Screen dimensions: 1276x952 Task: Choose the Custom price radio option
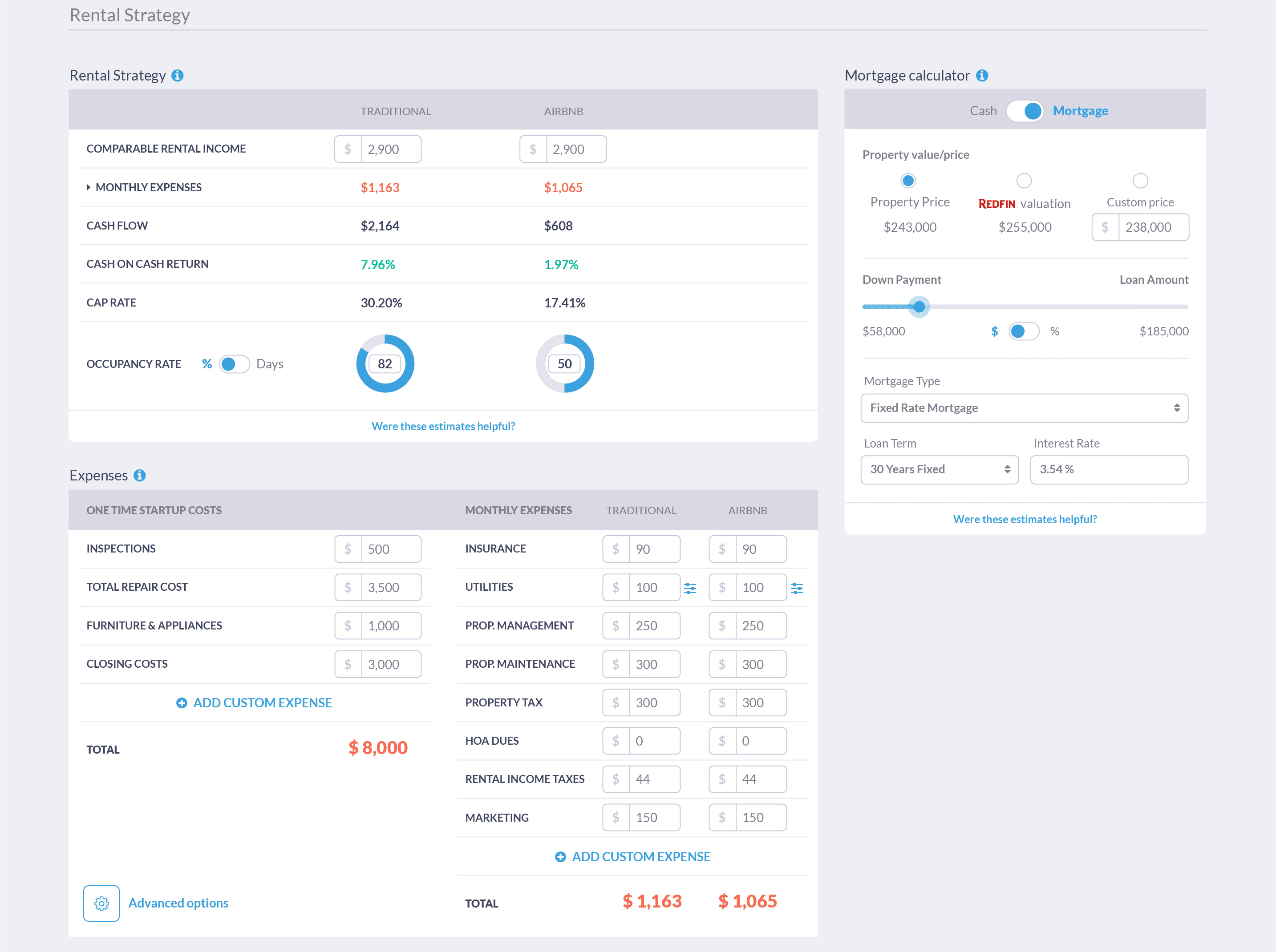click(x=1140, y=181)
